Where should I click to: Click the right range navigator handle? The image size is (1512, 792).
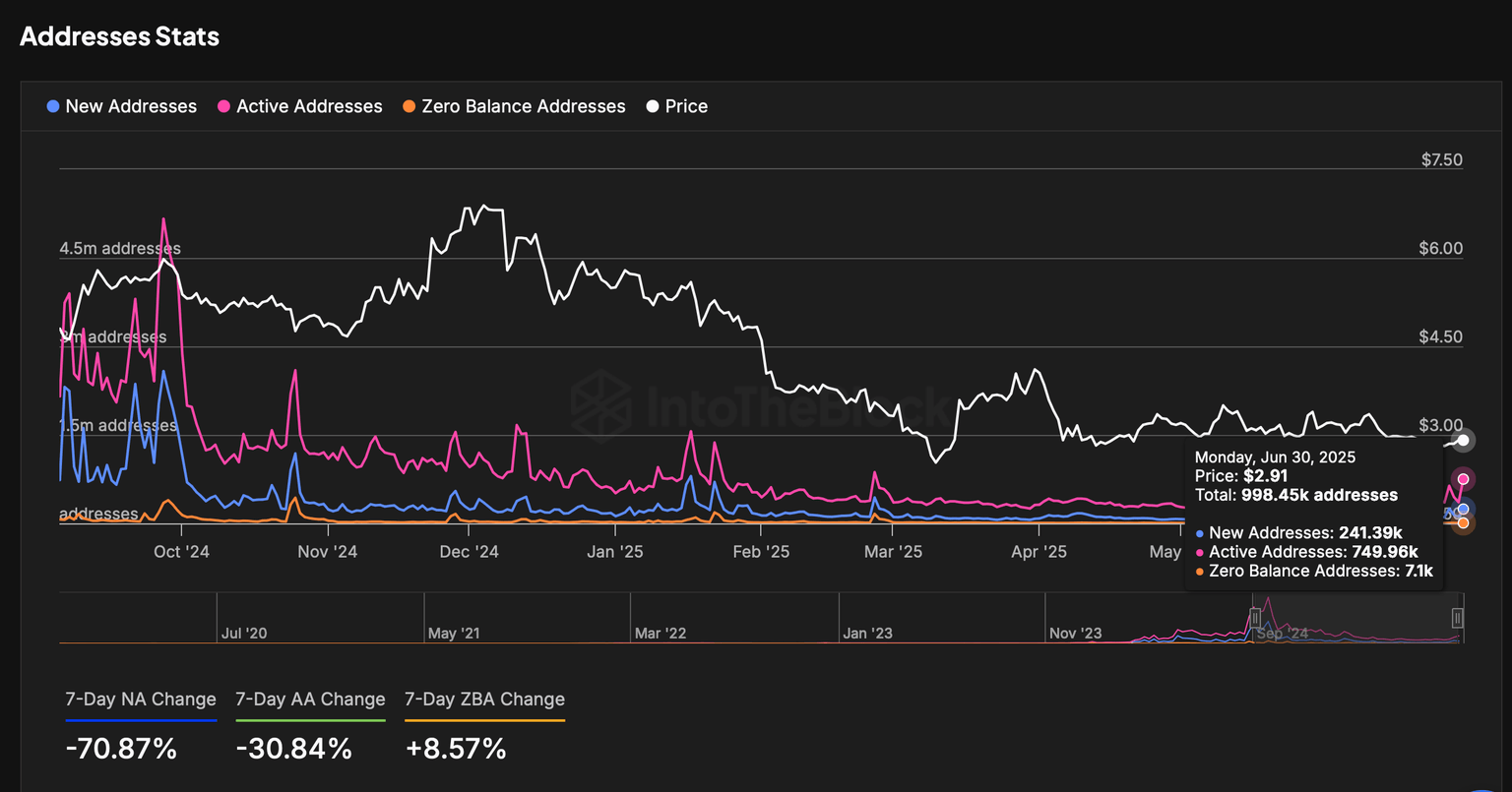pyautogui.click(x=1457, y=618)
